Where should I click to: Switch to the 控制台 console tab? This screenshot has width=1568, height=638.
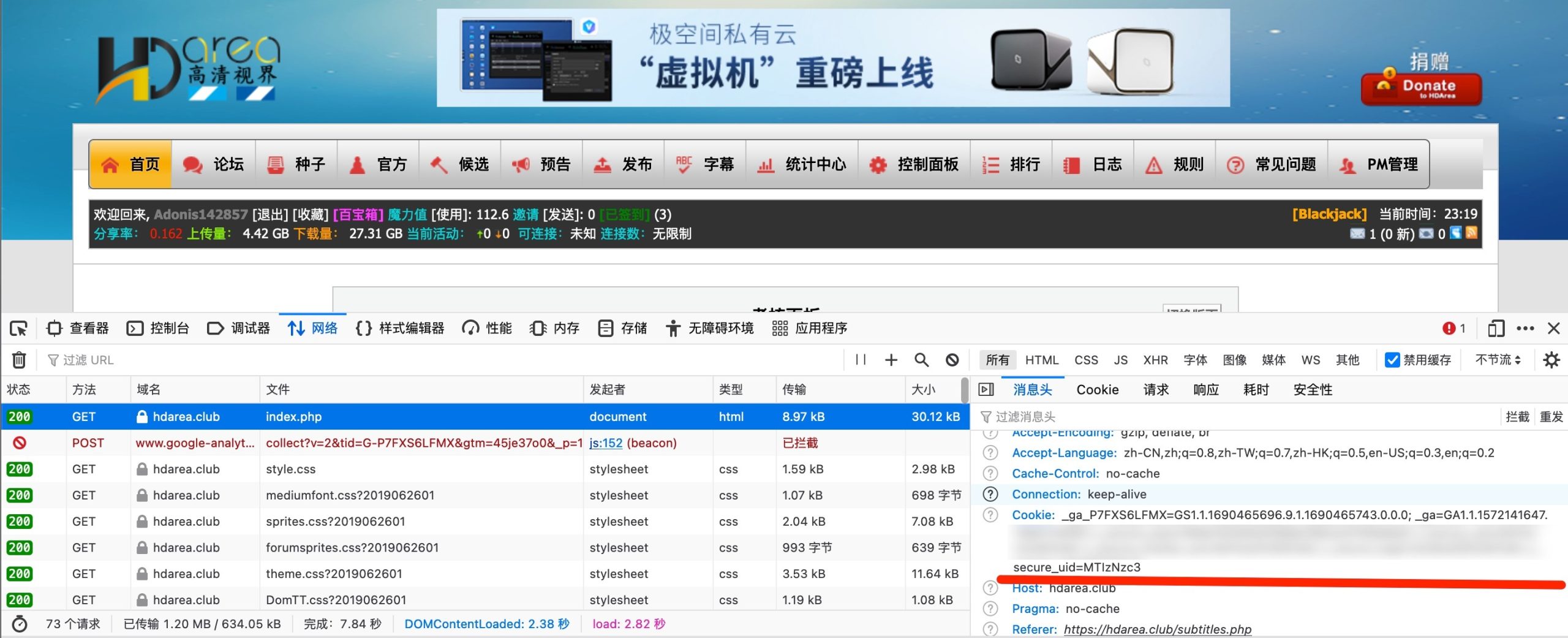158,328
